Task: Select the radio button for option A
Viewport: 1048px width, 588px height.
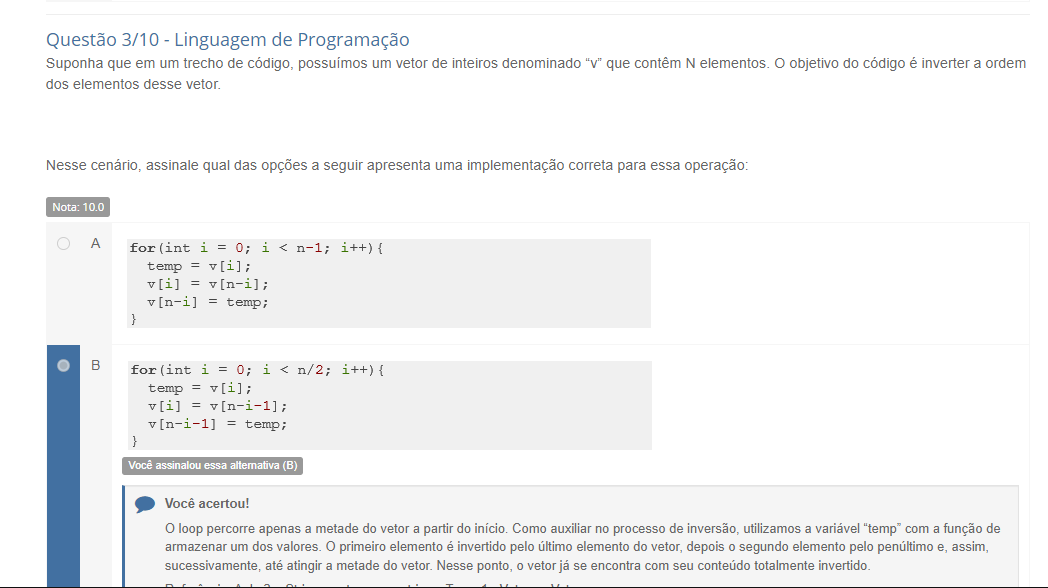Action: (x=64, y=243)
